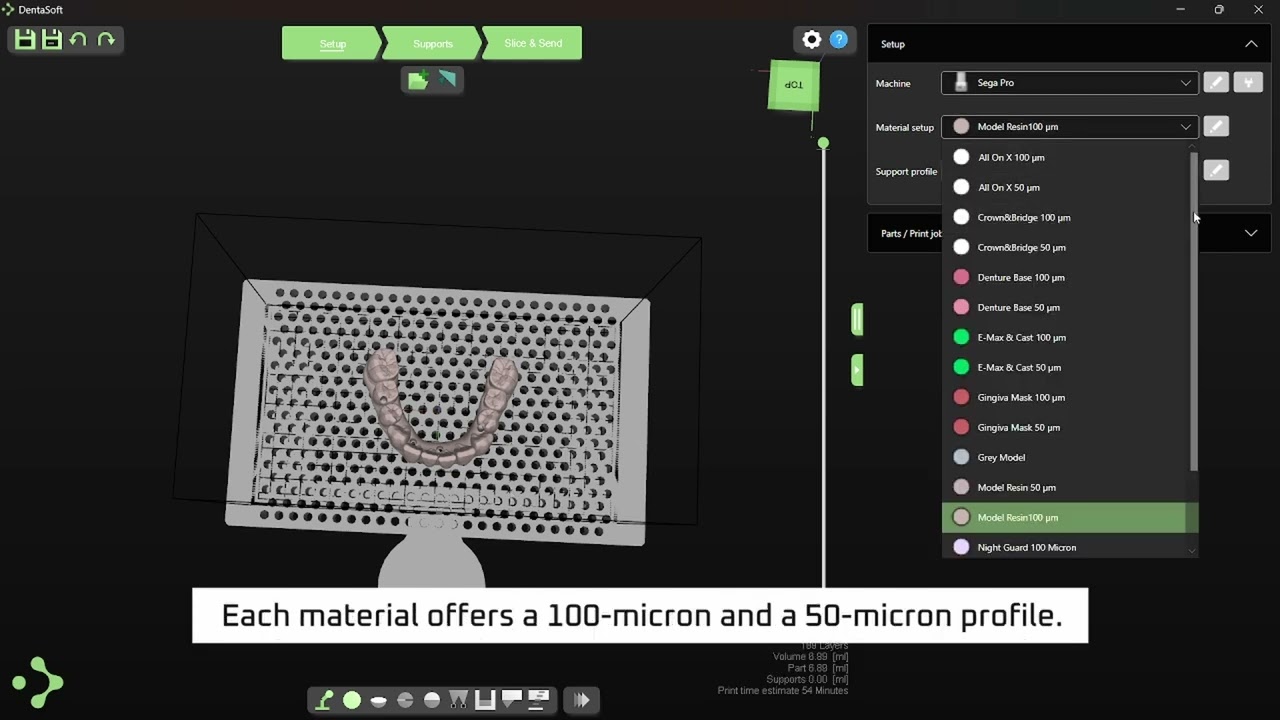Click the supports funnel icon in bottom toolbar
Screen dimensions: 1280x720
[x=458, y=700]
